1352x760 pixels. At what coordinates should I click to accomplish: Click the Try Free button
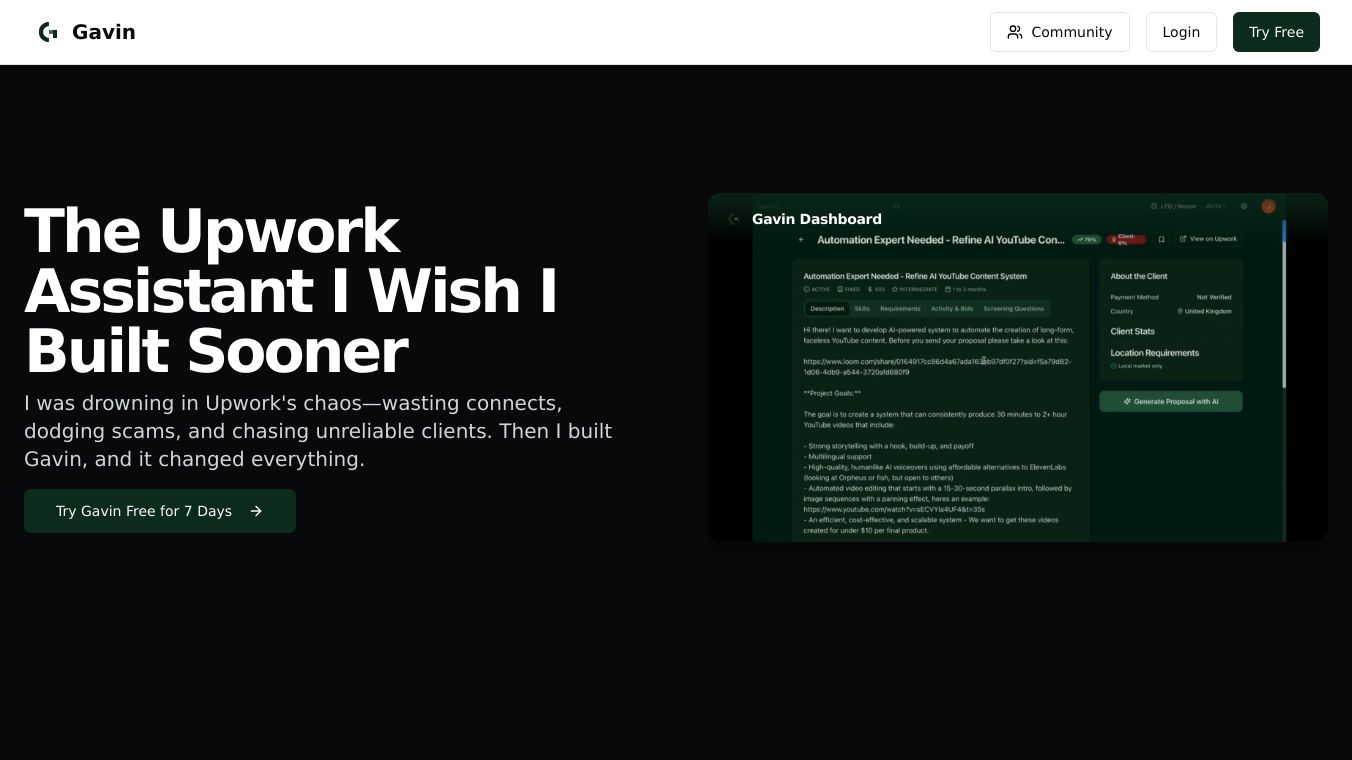click(x=1276, y=32)
